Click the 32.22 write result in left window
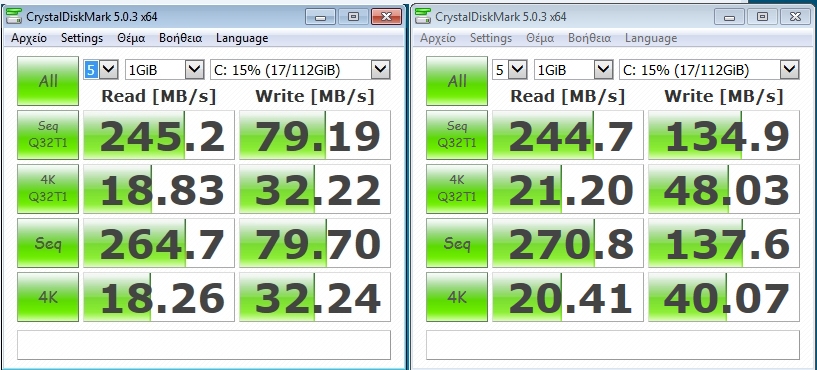The width and height of the screenshot is (817, 370). (315, 189)
